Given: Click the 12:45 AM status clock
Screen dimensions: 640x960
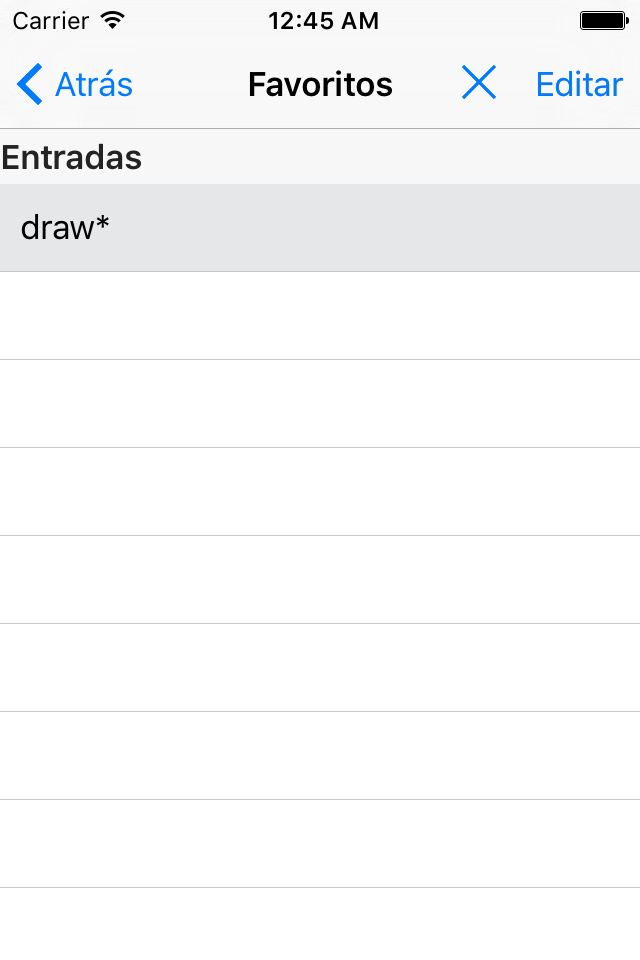Looking at the screenshot, I should (323, 21).
